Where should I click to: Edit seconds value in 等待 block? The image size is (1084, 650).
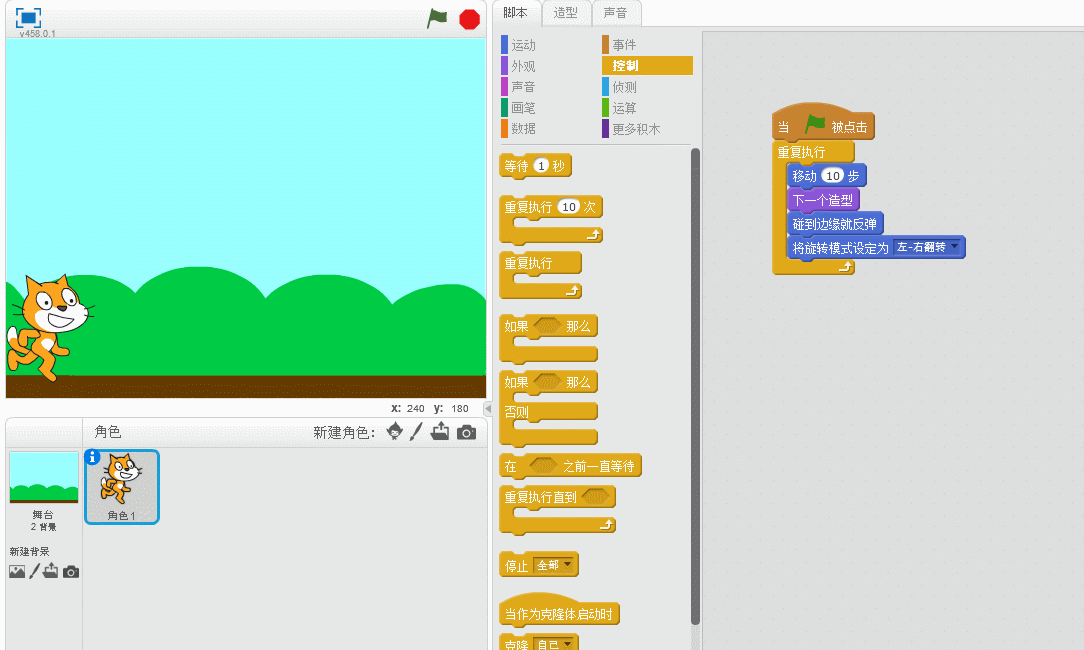tap(541, 166)
